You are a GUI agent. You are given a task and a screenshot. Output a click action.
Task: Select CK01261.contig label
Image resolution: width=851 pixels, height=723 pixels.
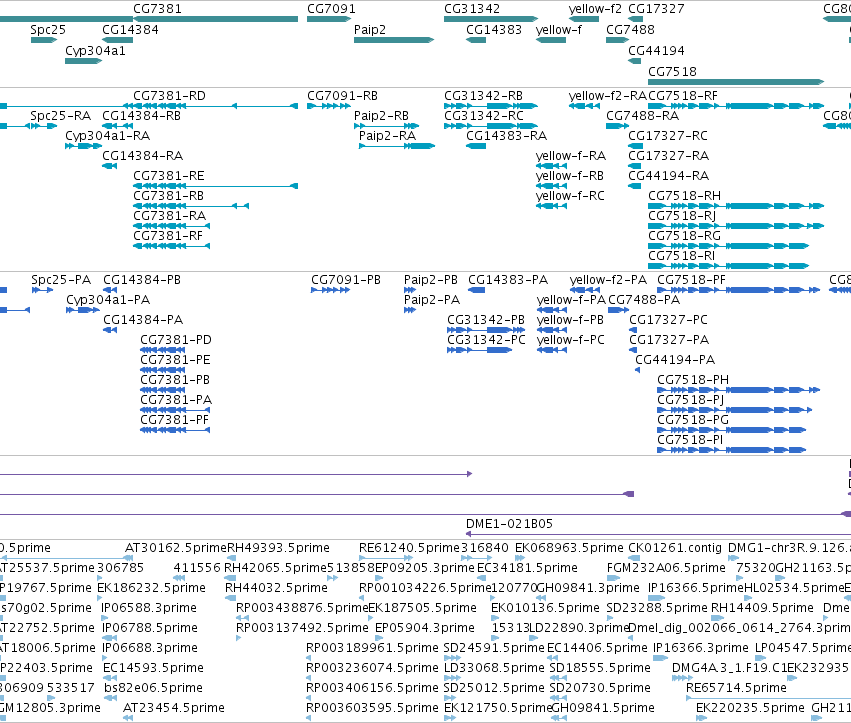coord(675,548)
